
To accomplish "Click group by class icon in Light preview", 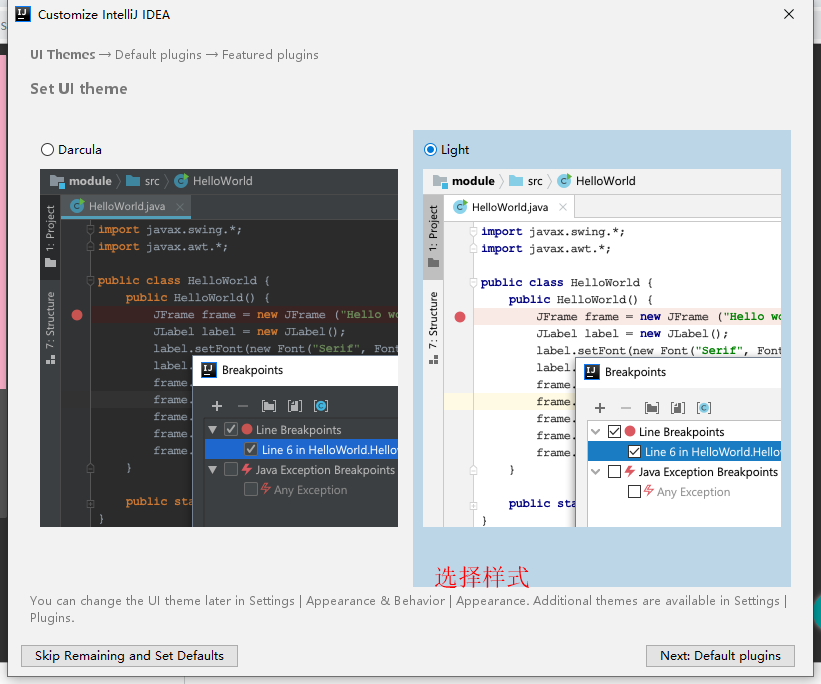I will click(x=704, y=408).
